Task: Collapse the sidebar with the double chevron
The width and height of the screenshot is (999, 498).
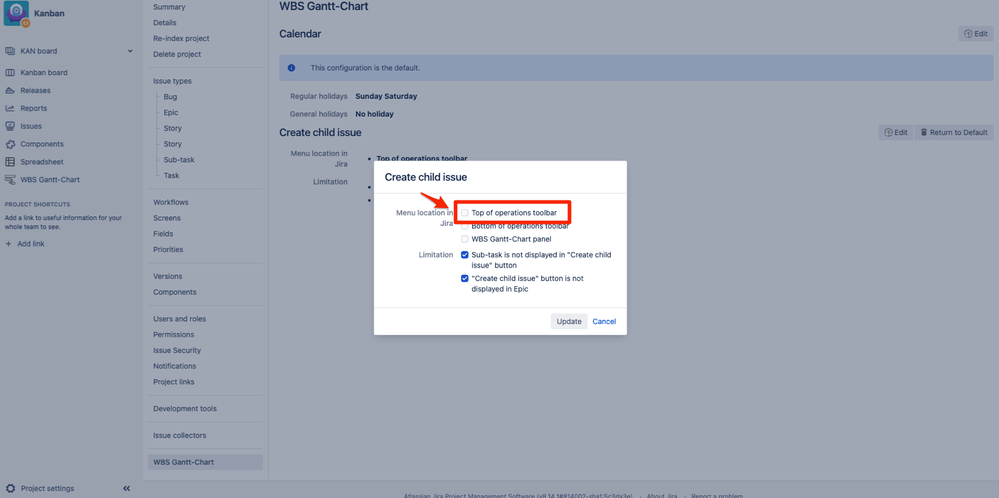Action: [126, 488]
